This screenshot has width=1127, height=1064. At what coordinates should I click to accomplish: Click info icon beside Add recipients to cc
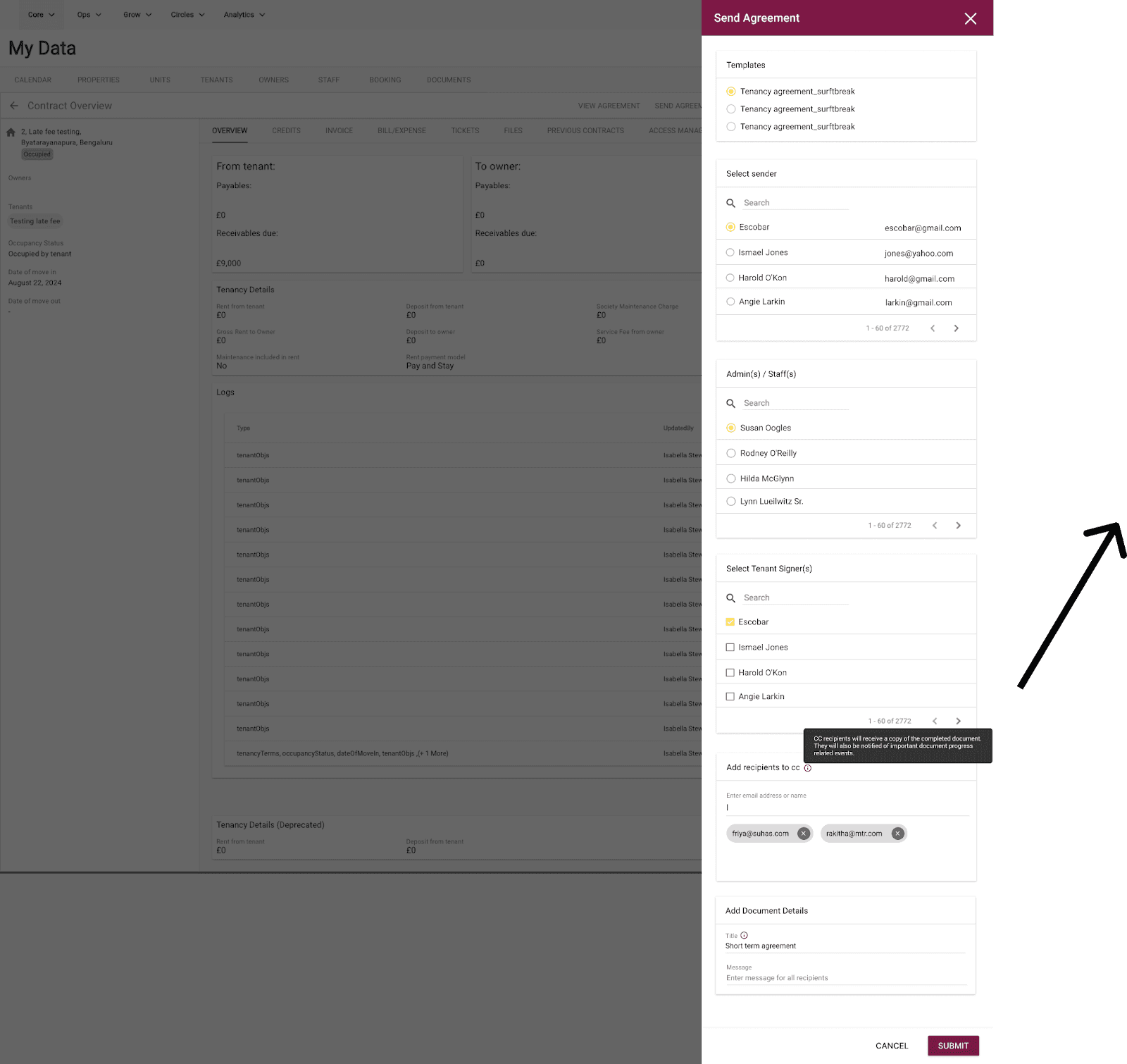click(808, 768)
